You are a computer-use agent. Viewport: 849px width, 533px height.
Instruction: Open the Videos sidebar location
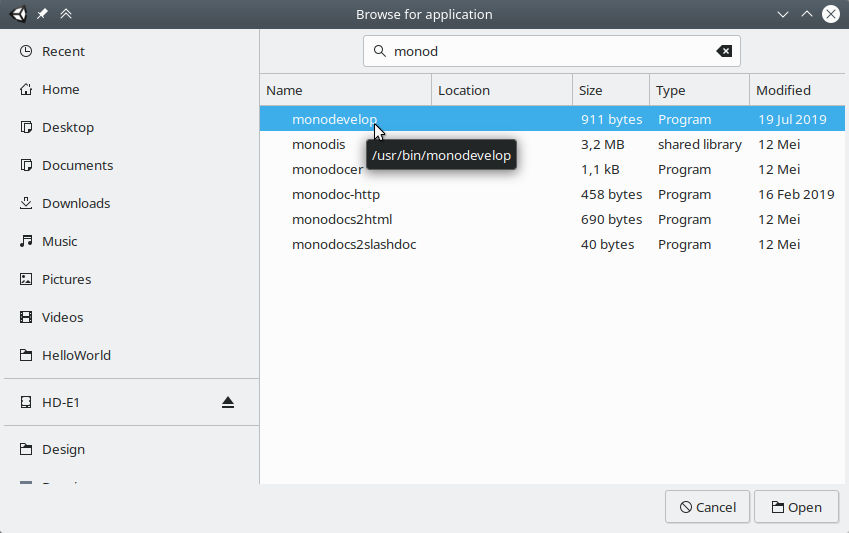[x=62, y=317]
